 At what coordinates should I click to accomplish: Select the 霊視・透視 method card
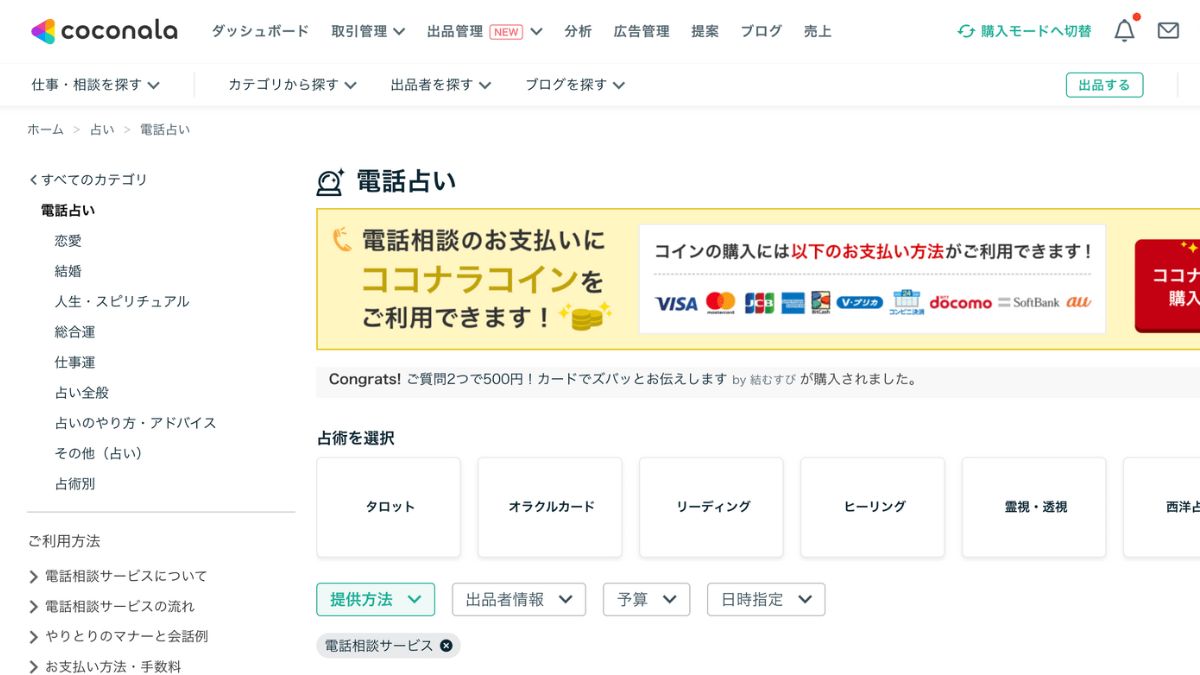[1034, 507]
